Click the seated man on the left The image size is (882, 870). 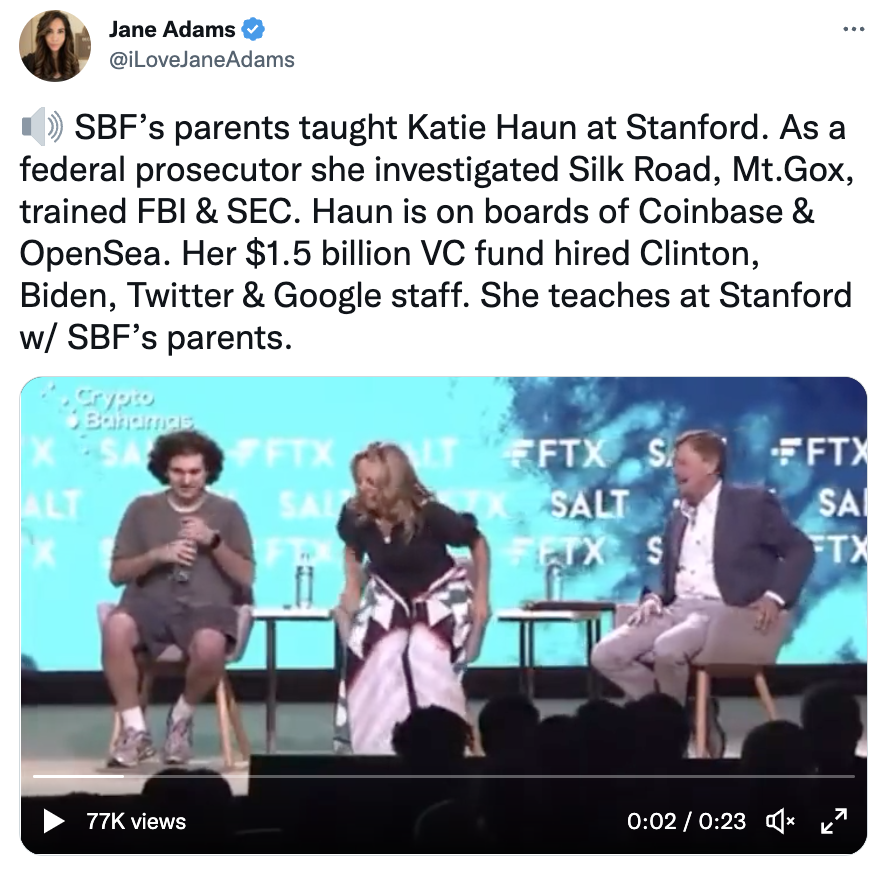(178, 598)
